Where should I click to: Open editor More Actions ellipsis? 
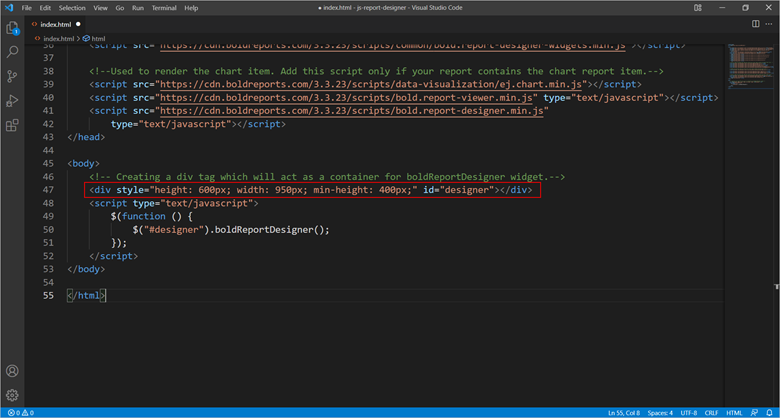coord(769,24)
